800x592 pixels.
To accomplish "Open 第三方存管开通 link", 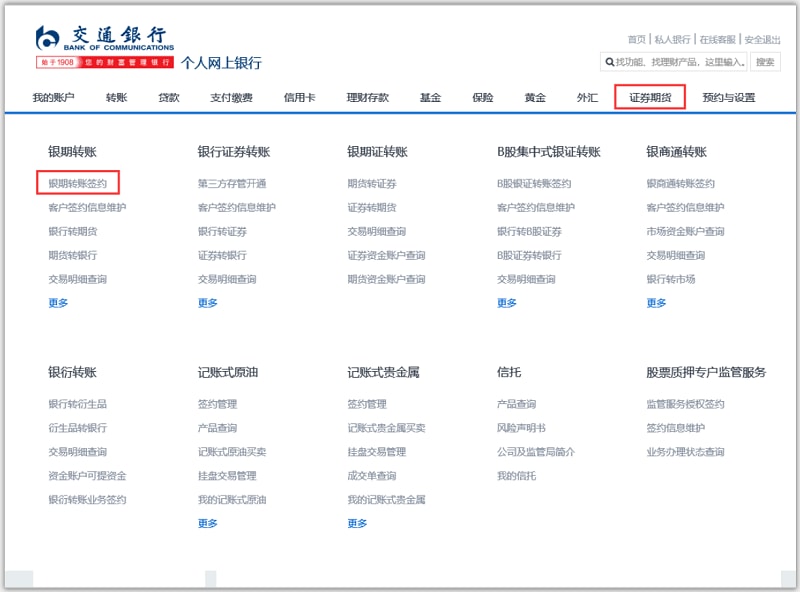I will pyautogui.click(x=232, y=184).
